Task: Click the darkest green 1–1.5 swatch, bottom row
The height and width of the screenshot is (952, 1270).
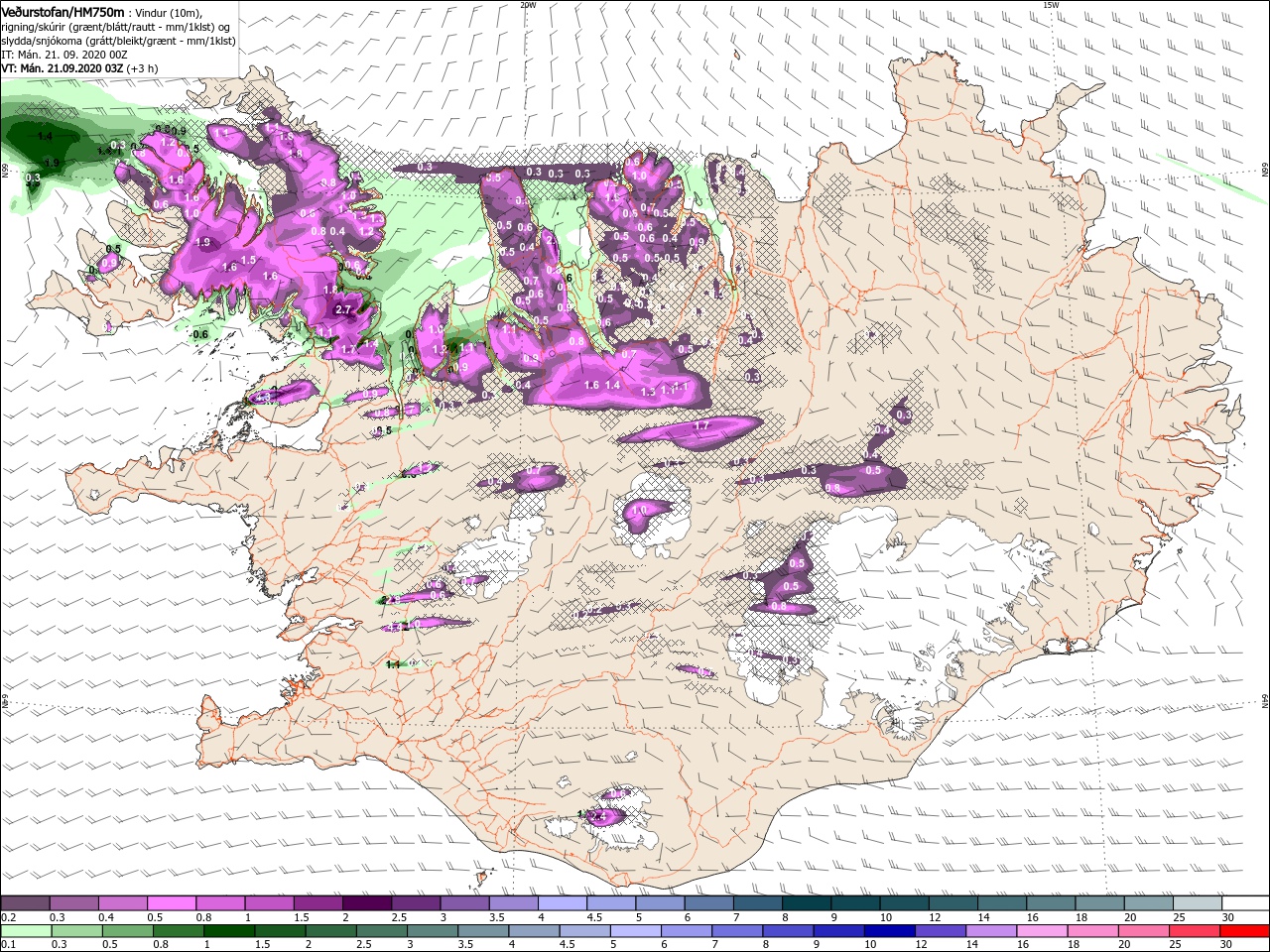Action: pyautogui.click(x=228, y=931)
